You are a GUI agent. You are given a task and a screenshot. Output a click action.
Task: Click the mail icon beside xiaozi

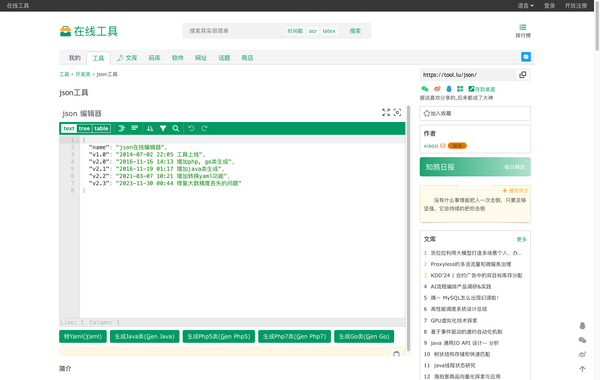pos(443,146)
